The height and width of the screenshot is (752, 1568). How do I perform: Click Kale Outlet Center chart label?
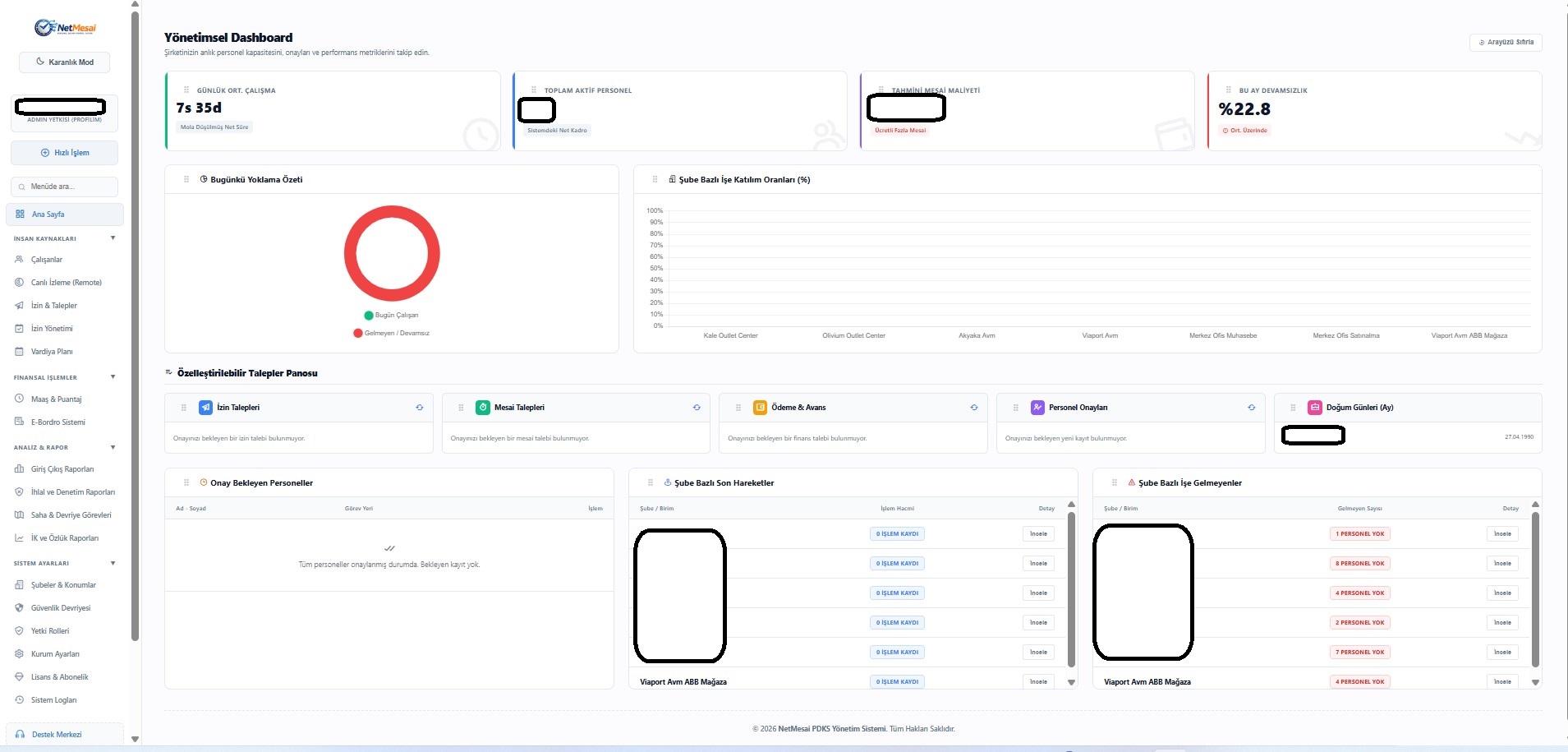(730, 335)
